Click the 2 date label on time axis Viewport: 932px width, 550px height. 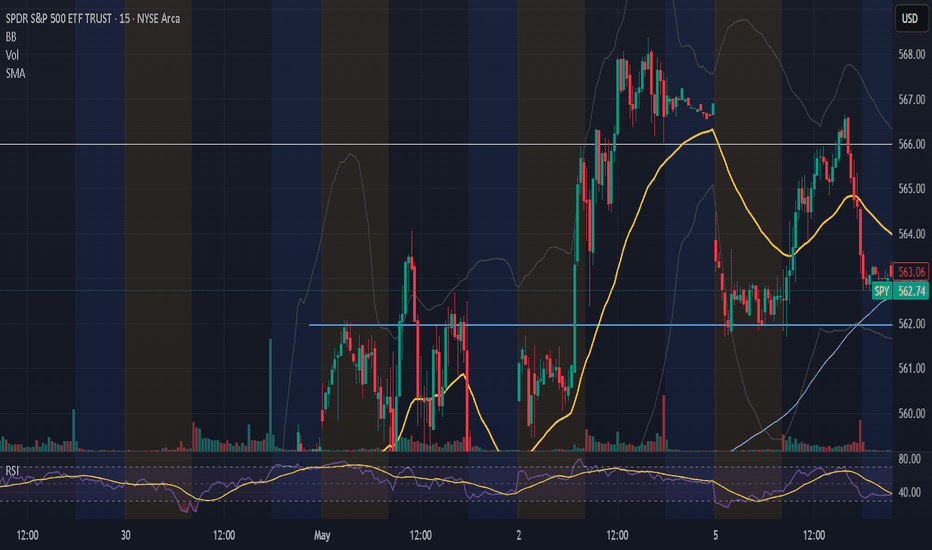518,535
